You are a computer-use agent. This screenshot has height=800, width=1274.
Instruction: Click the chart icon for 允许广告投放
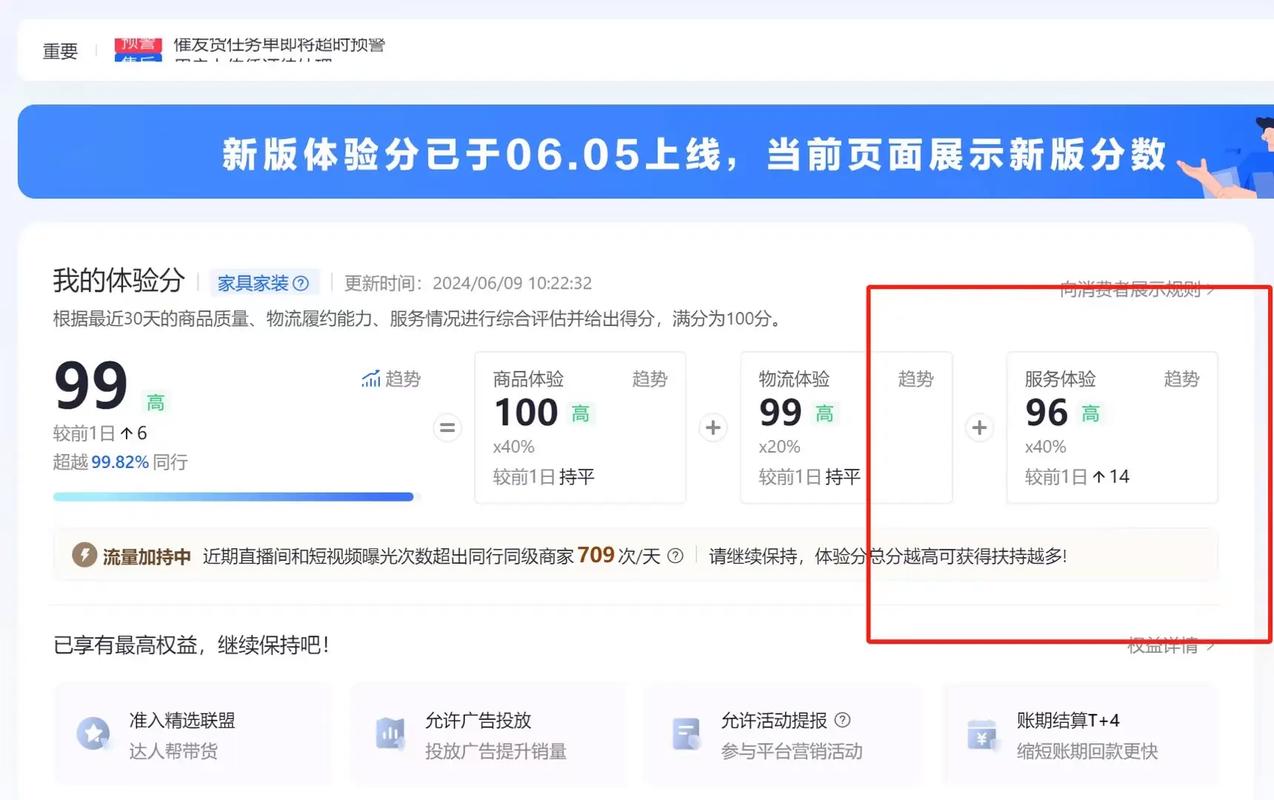pyautogui.click(x=390, y=734)
